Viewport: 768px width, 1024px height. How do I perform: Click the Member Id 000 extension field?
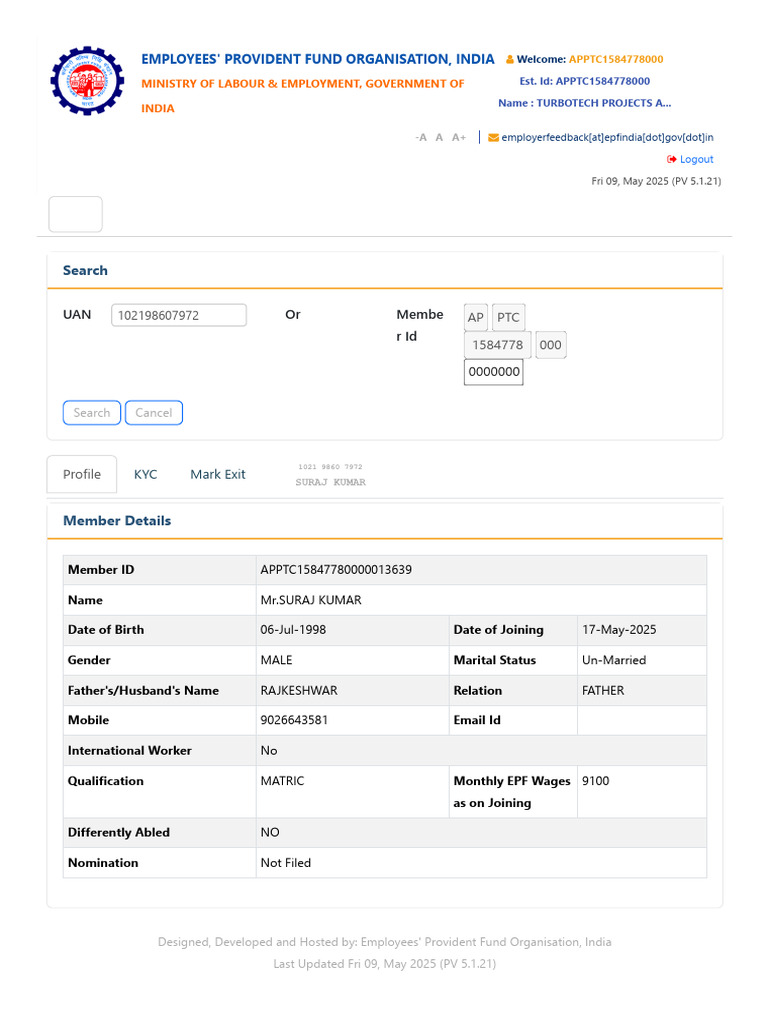tap(551, 345)
